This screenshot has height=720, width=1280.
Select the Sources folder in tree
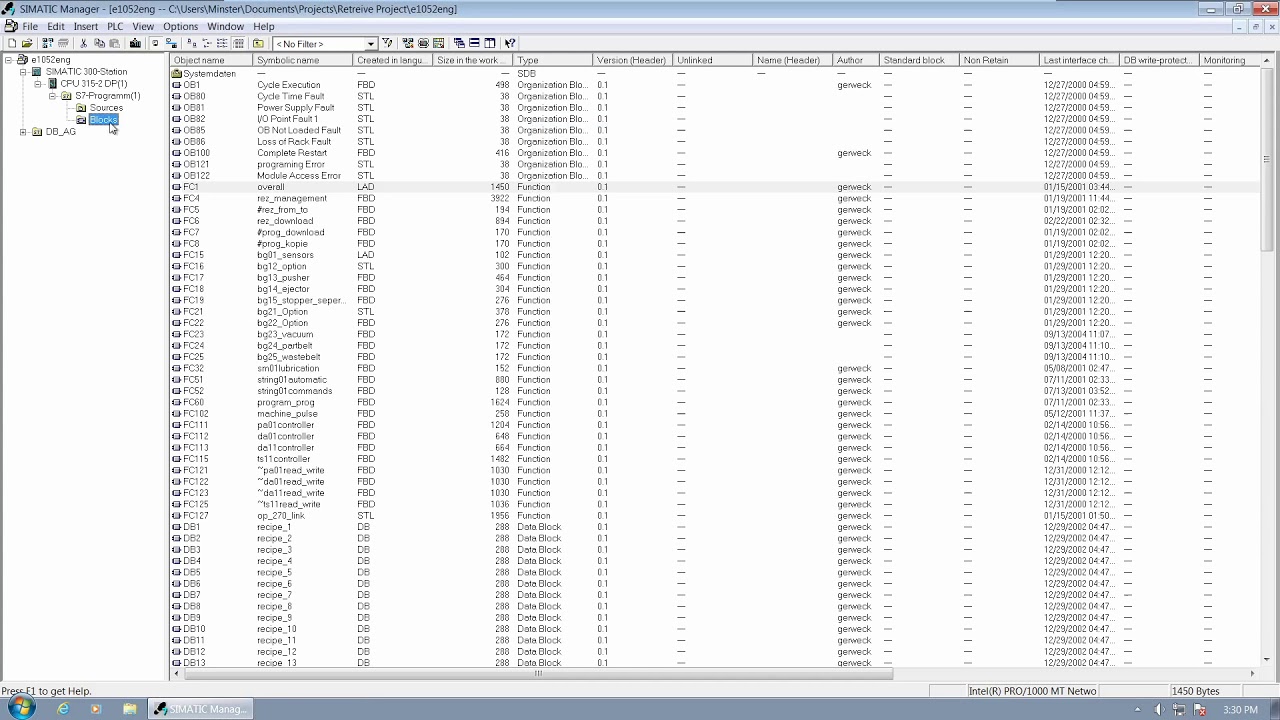pyautogui.click(x=106, y=108)
